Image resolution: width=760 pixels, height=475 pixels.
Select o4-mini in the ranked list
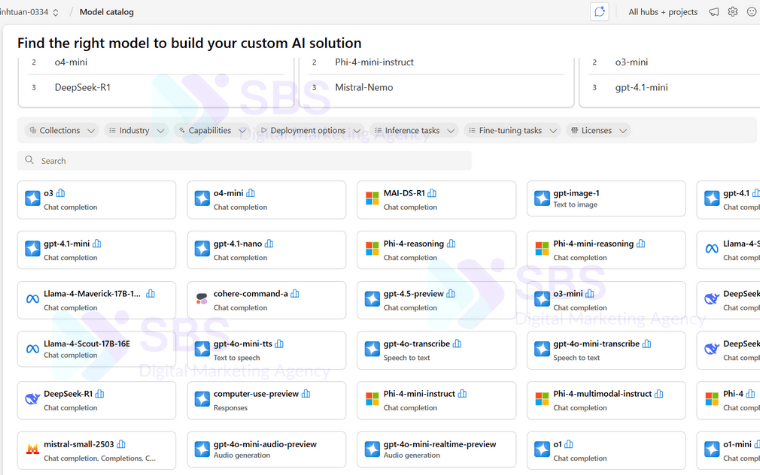[x=71, y=62]
